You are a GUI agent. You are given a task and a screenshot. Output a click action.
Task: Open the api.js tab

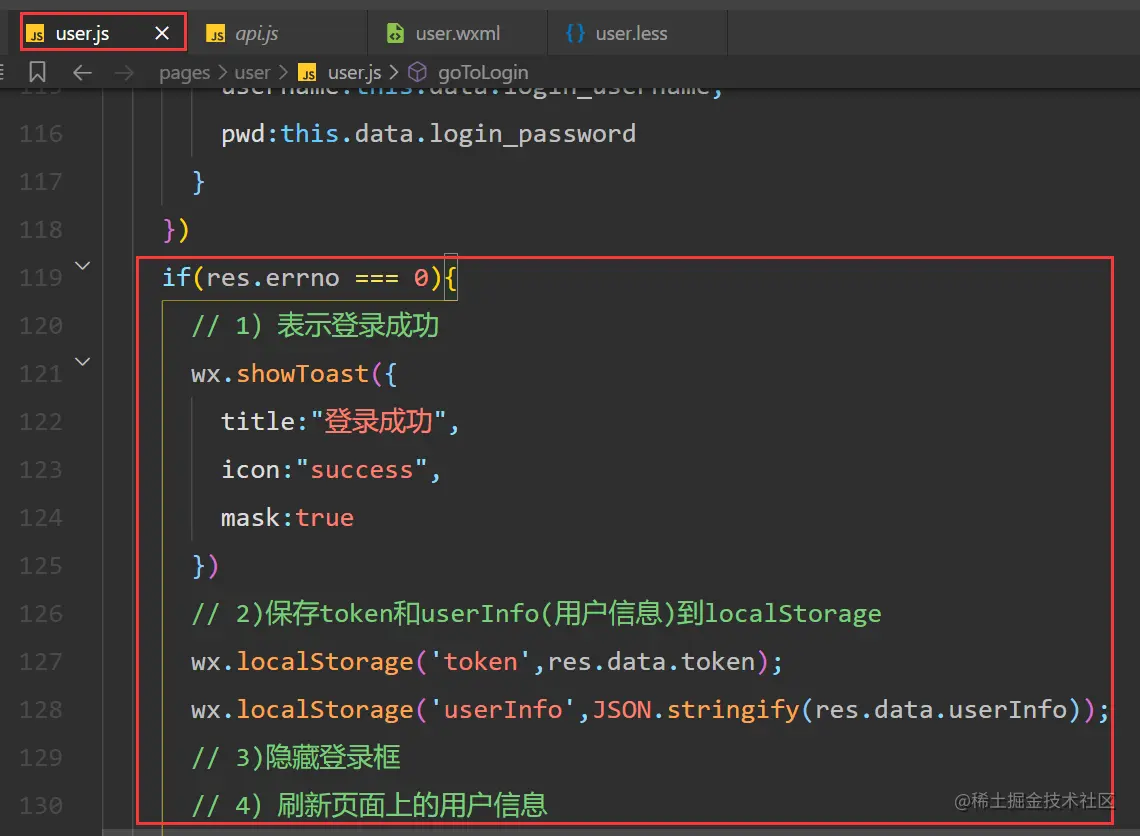pyautogui.click(x=276, y=33)
